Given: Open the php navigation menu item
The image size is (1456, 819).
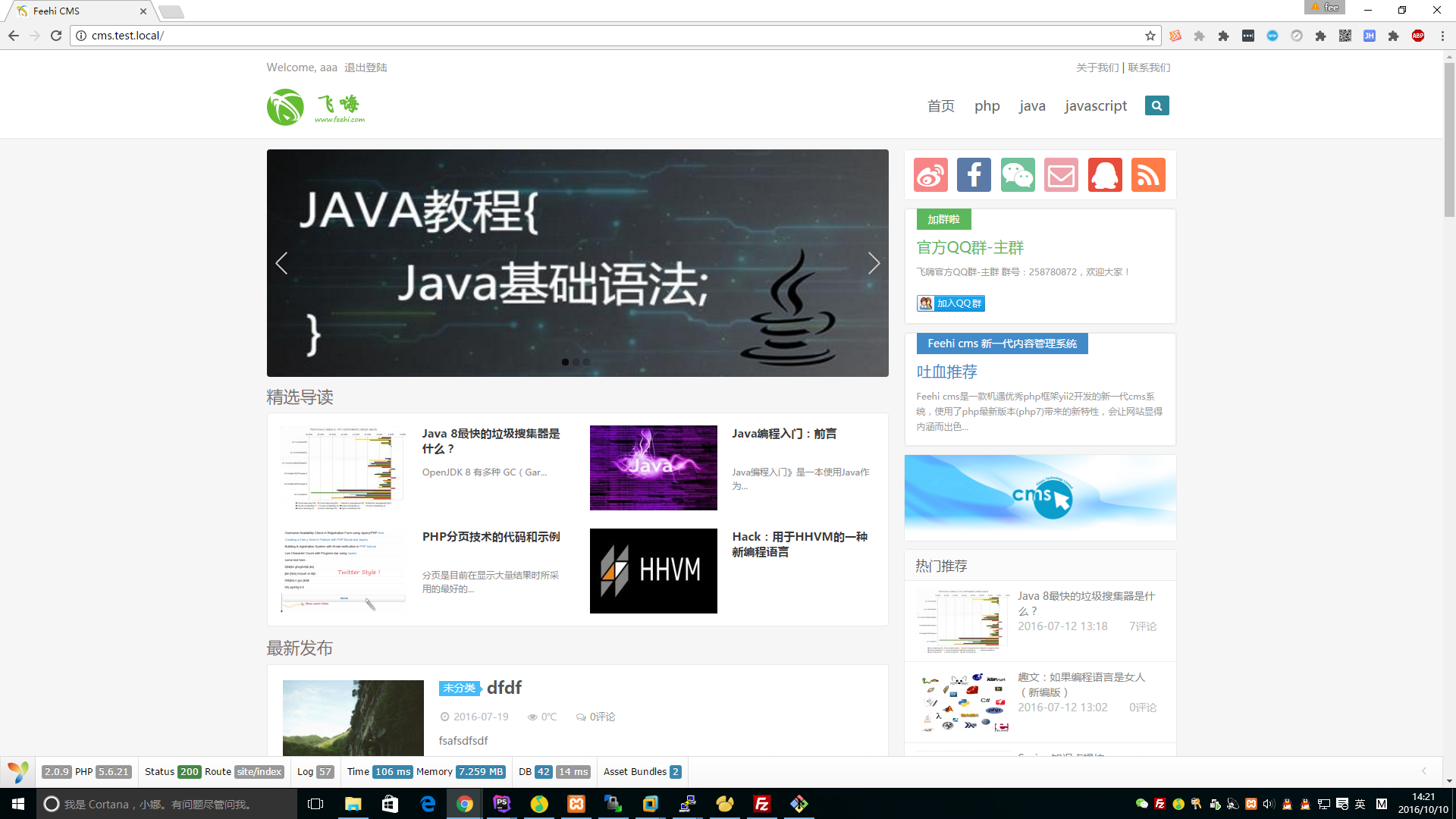Looking at the screenshot, I should click(x=987, y=106).
